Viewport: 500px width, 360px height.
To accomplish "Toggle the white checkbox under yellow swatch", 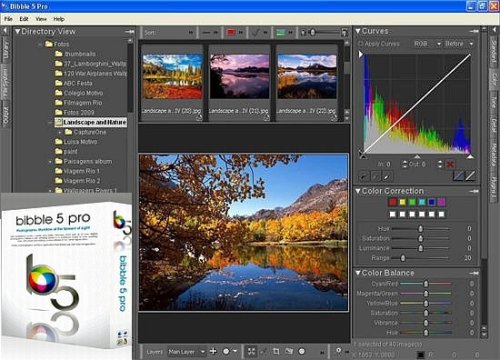I will coord(402,214).
